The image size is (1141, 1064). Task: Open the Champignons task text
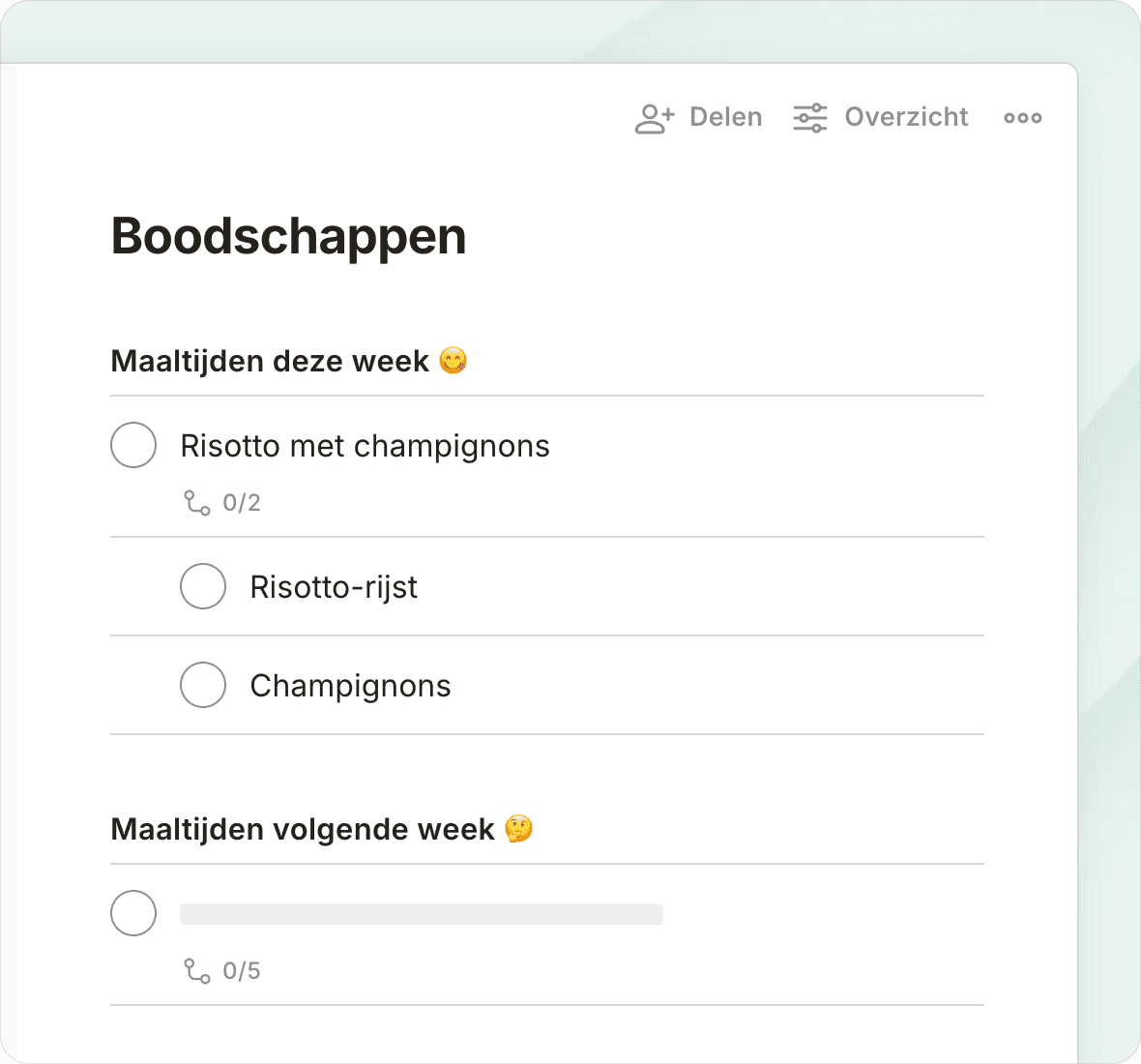coord(350,686)
